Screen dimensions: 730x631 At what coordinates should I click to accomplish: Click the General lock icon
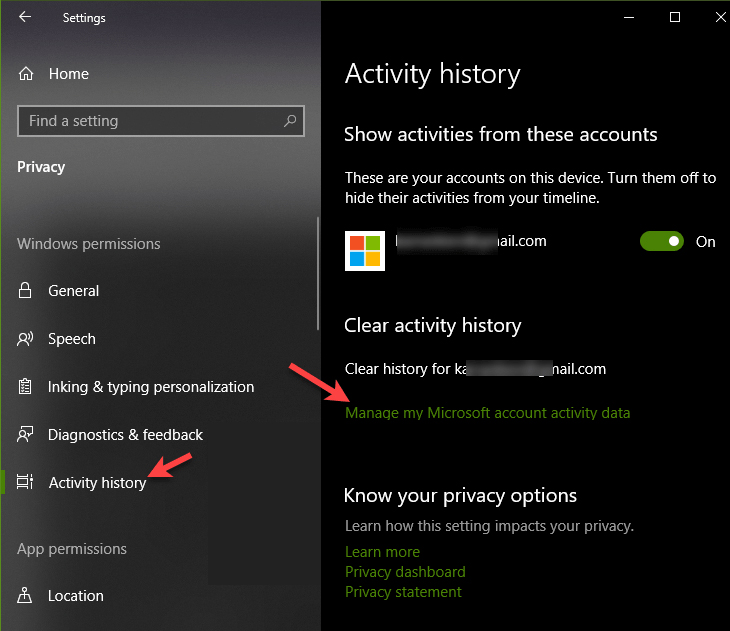point(26,291)
